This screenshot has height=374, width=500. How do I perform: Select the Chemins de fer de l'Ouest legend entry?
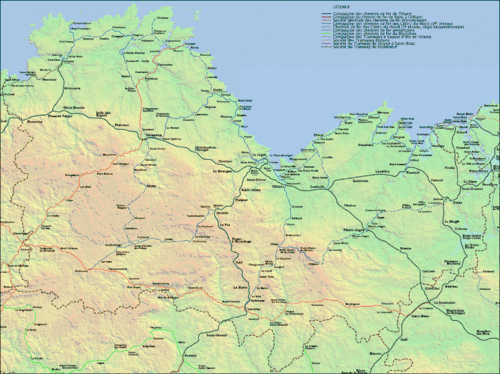pos(372,14)
